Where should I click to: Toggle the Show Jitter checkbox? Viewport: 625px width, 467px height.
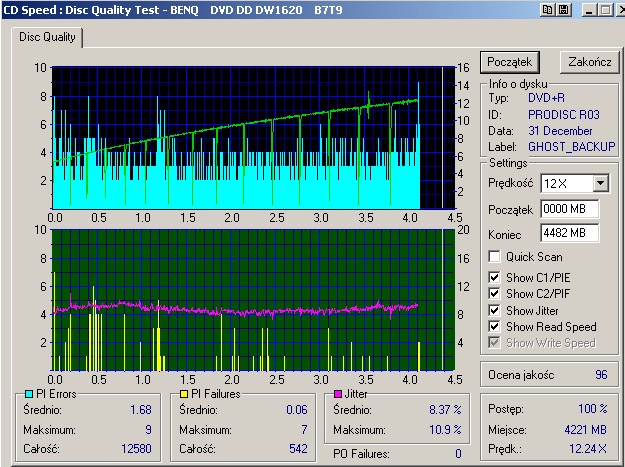coord(494,310)
